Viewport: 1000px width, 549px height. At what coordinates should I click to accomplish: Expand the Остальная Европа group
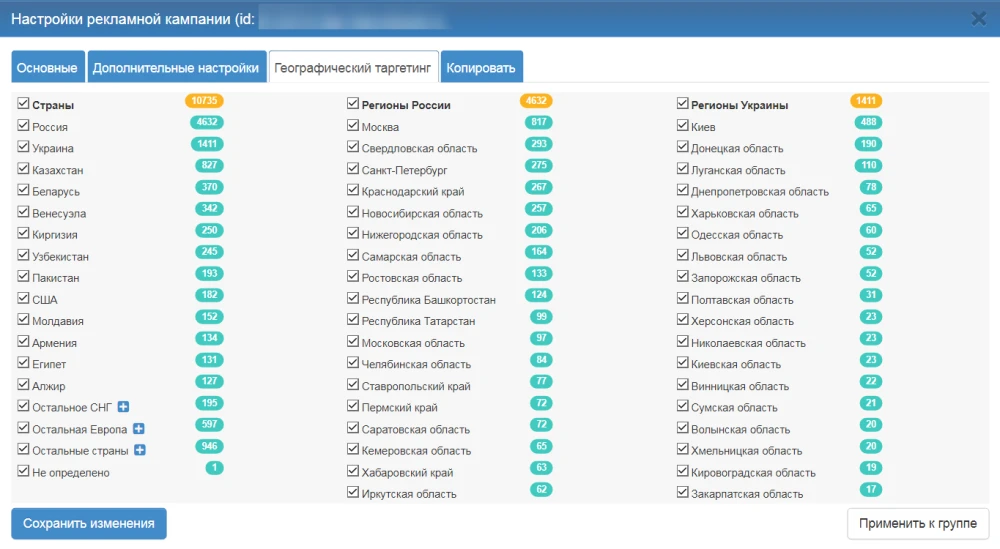[139, 428]
